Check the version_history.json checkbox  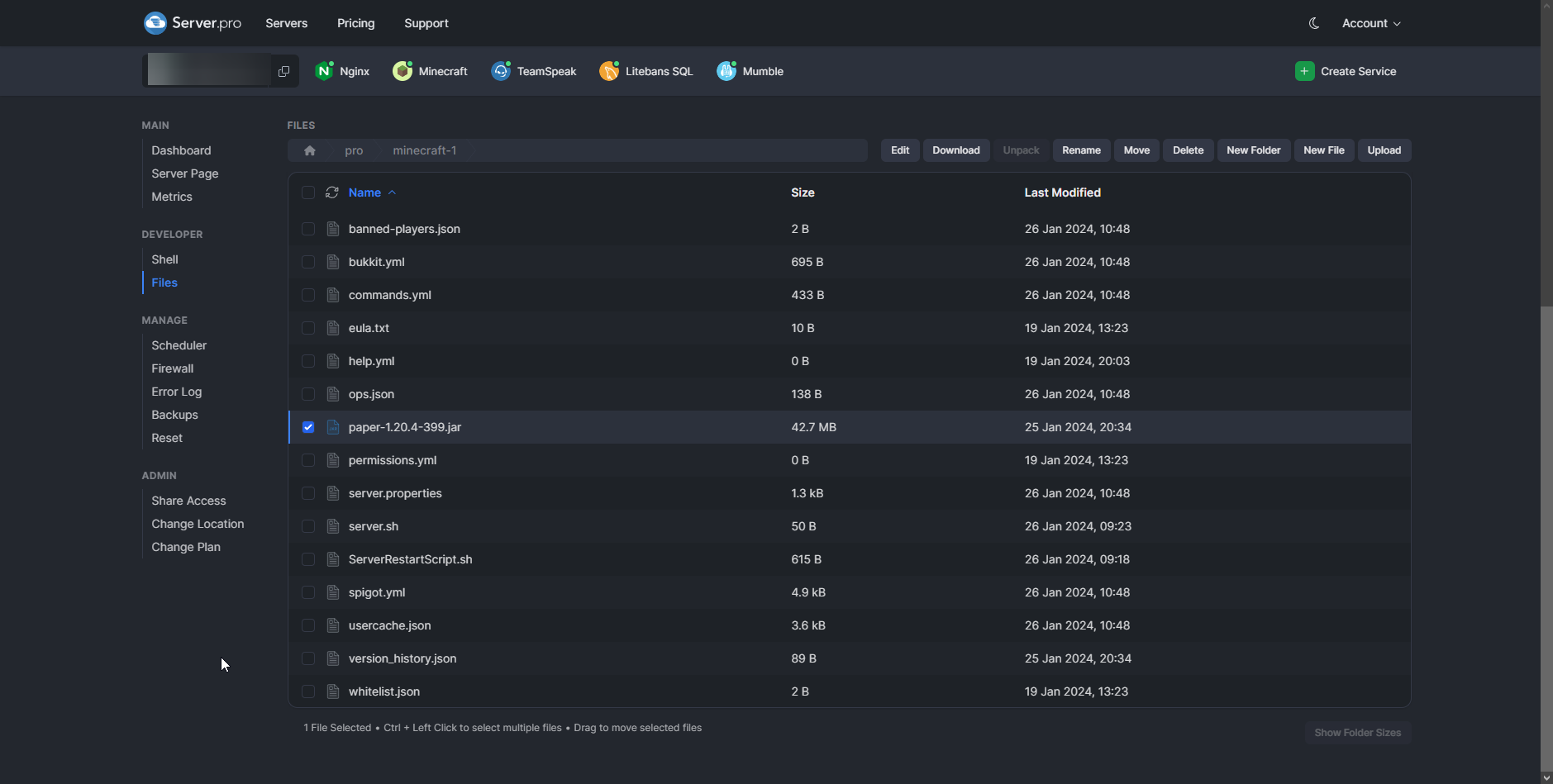pos(308,658)
